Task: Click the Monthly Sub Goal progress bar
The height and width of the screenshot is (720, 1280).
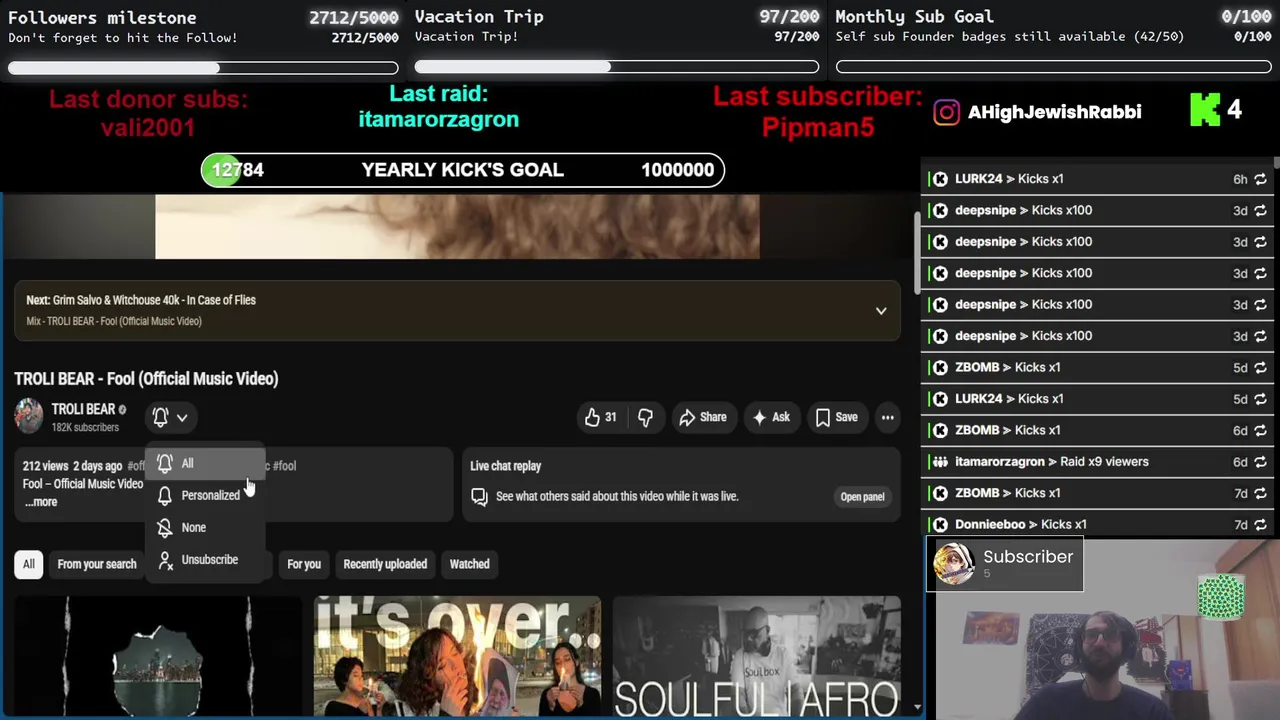Action: coord(1054,67)
